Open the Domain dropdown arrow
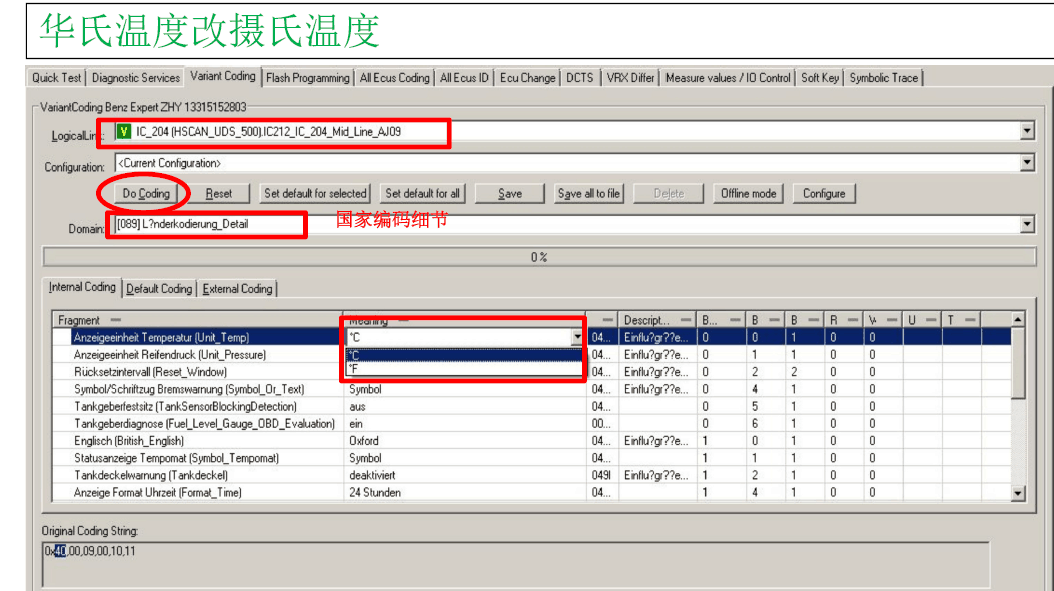The image size is (1054, 591). click(1027, 225)
